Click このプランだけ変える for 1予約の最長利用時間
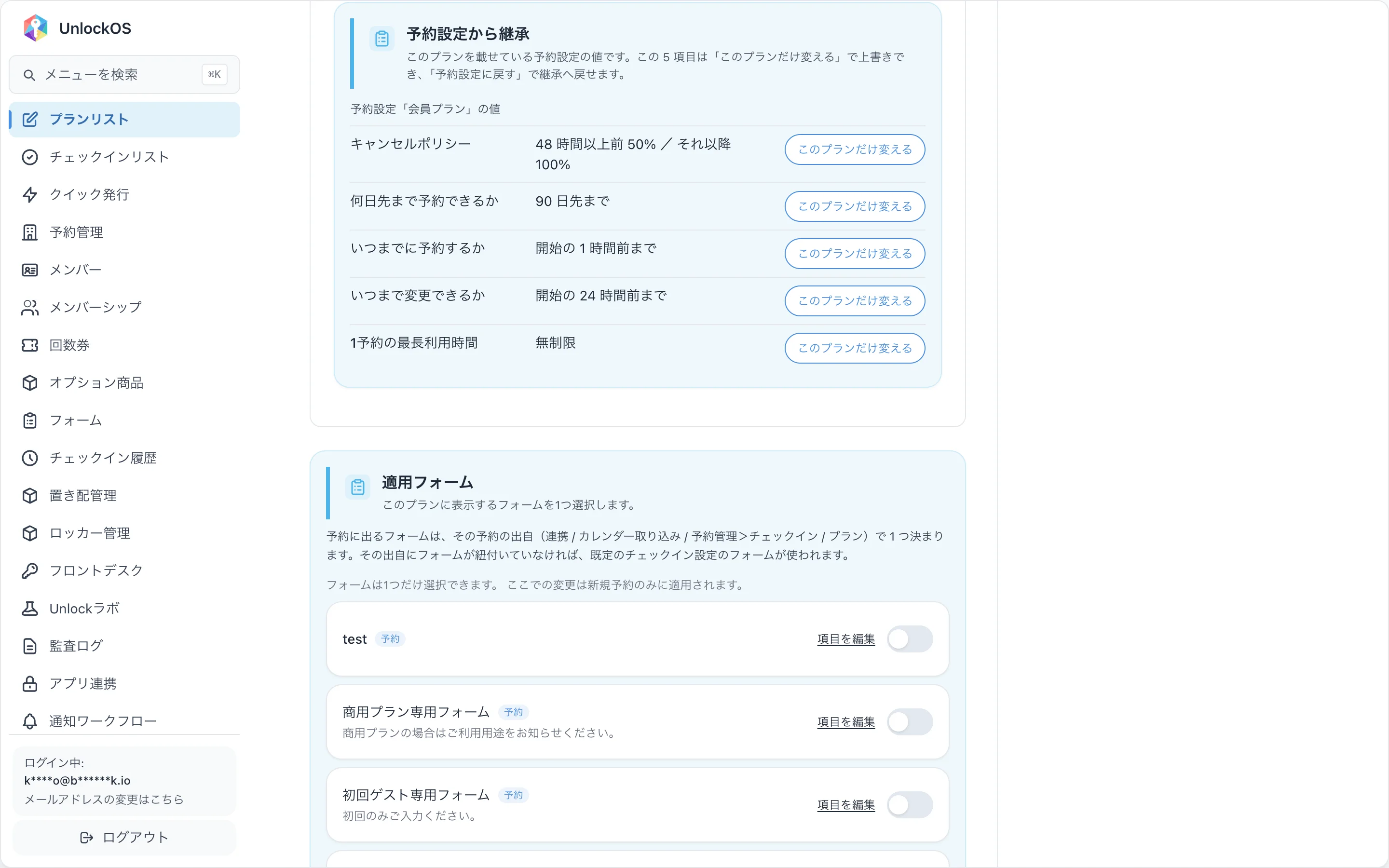1389x868 pixels. click(x=855, y=348)
